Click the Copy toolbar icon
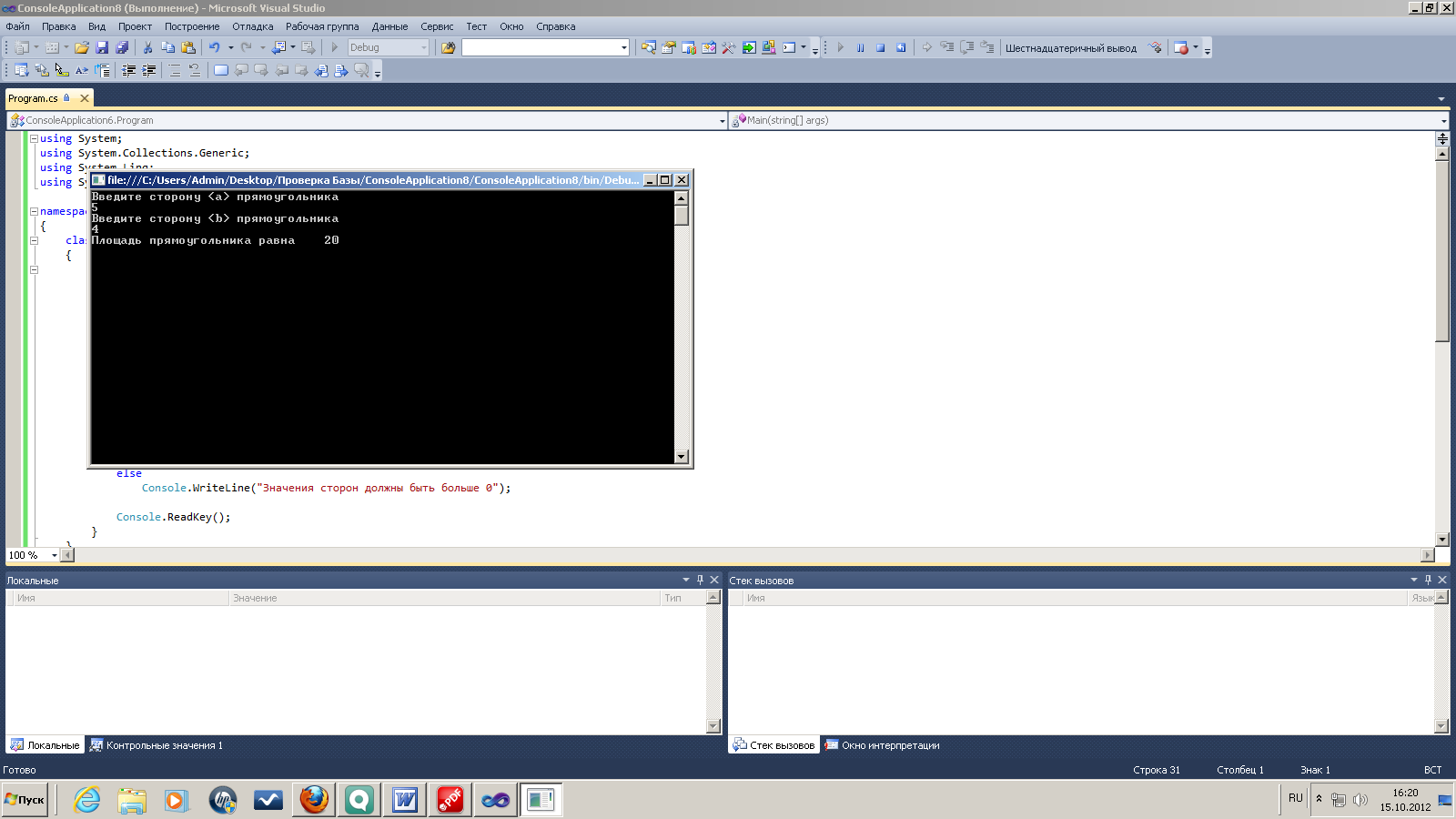The image size is (1456, 819). click(167, 47)
